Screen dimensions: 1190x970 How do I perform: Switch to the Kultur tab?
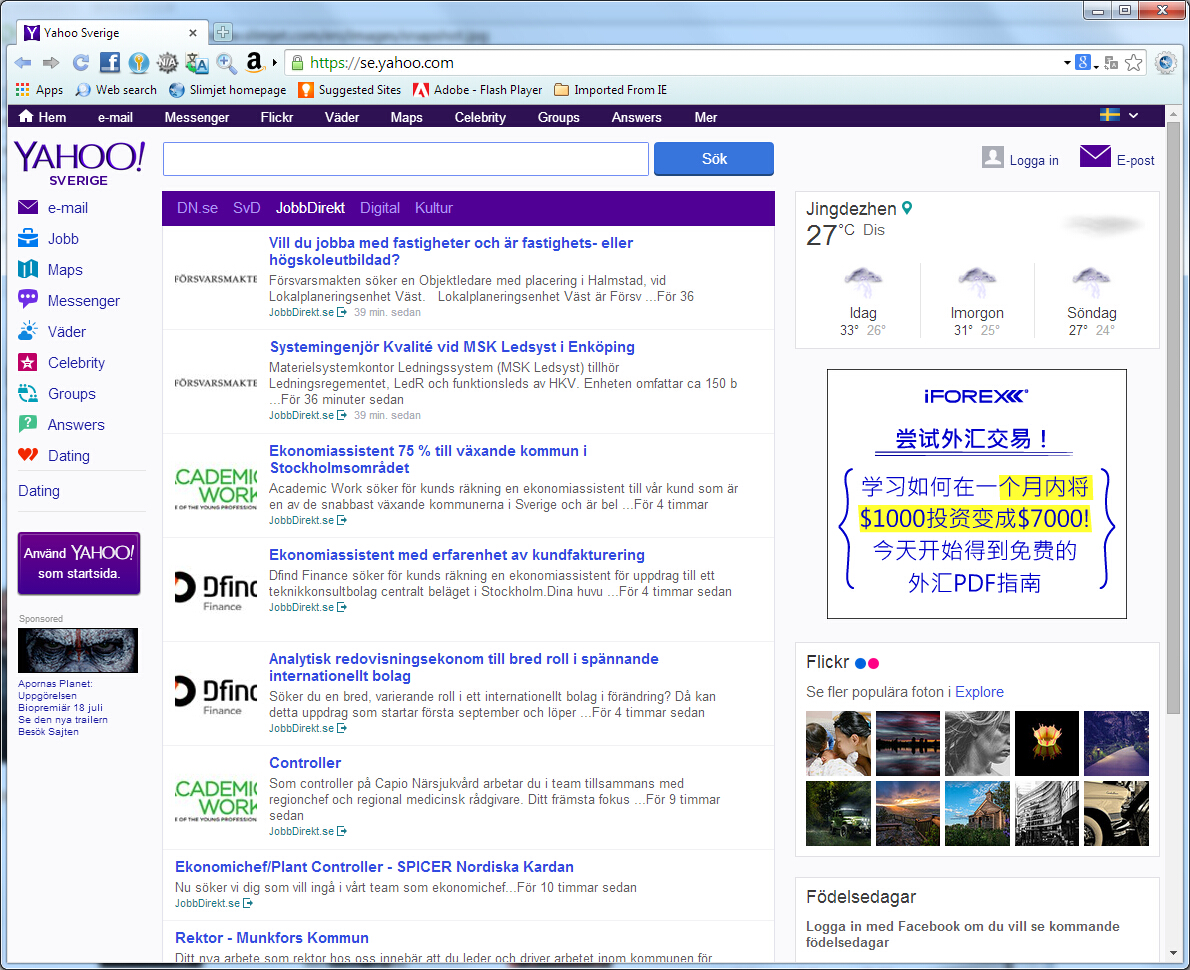tap(433, 208)
